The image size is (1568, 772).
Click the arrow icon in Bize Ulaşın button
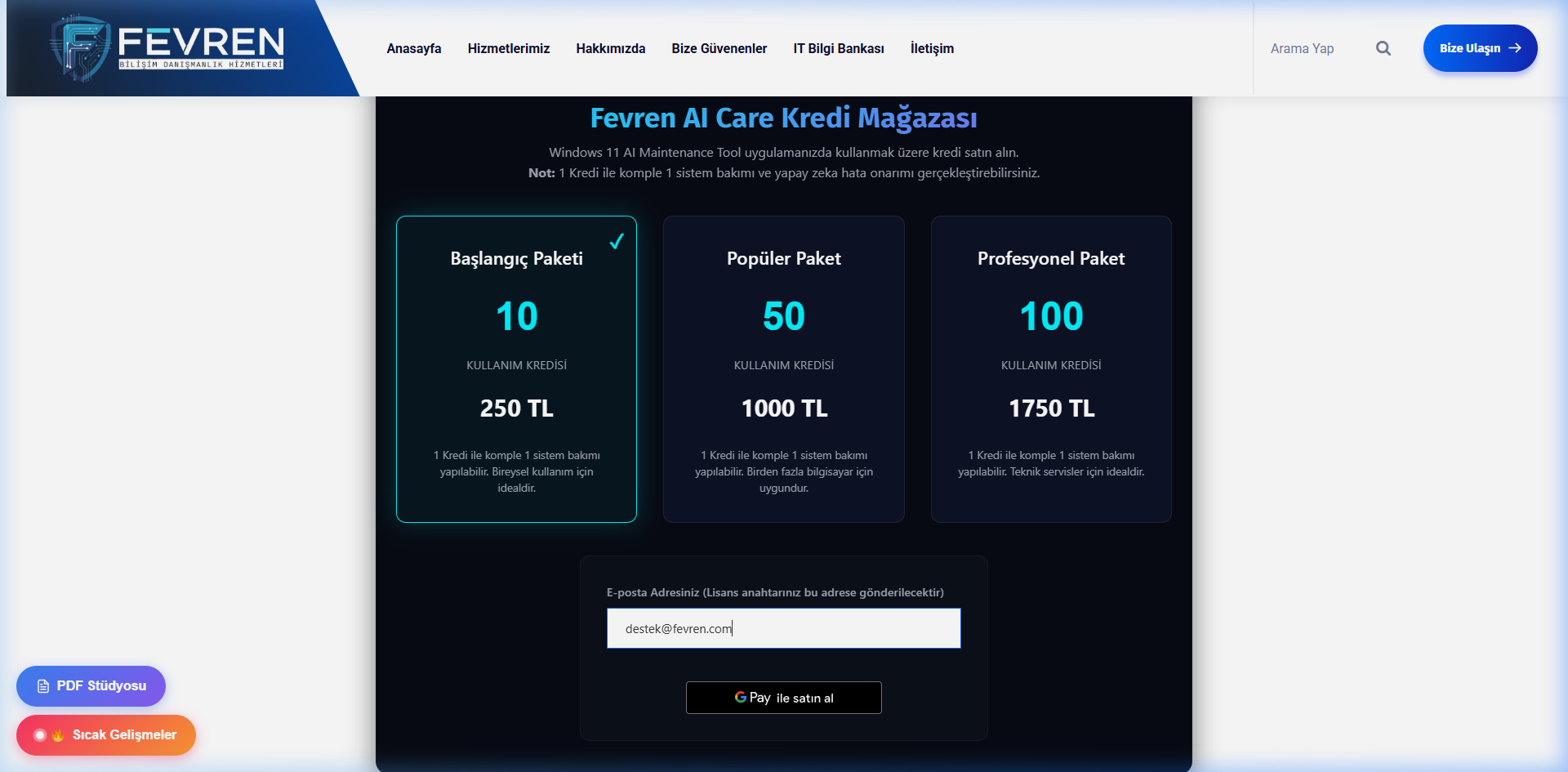pos(1515,48)
